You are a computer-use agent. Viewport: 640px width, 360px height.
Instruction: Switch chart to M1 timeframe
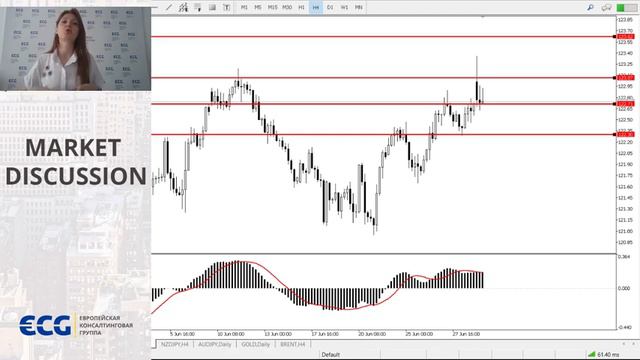click(244, 7)
